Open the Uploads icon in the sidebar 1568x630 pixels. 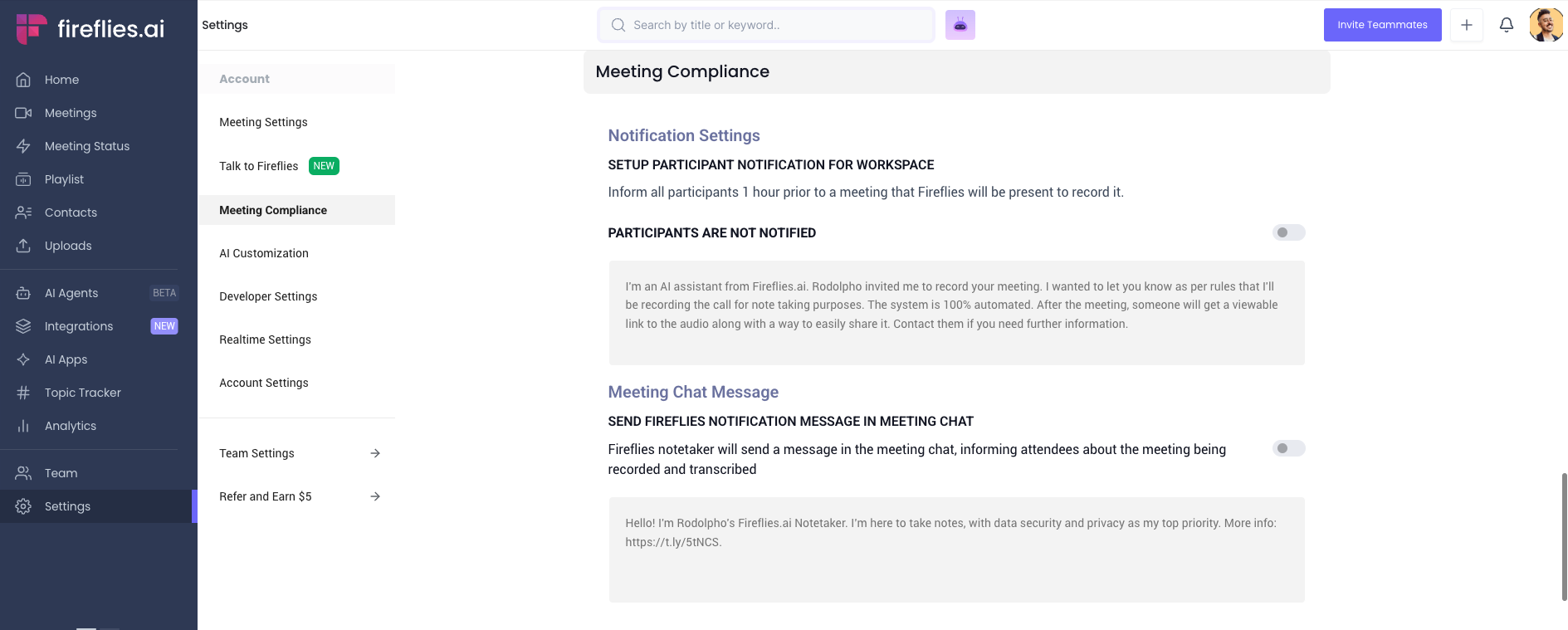coord(23,246)
